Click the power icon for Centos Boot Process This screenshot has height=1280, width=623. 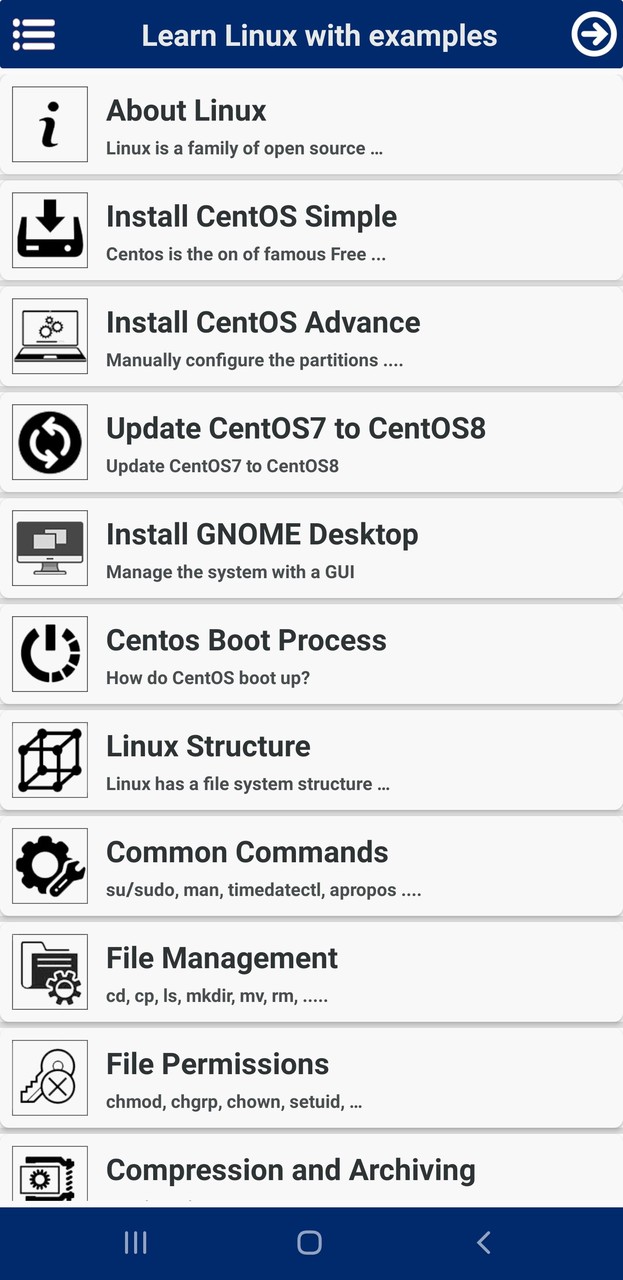[x=50, y=654]
